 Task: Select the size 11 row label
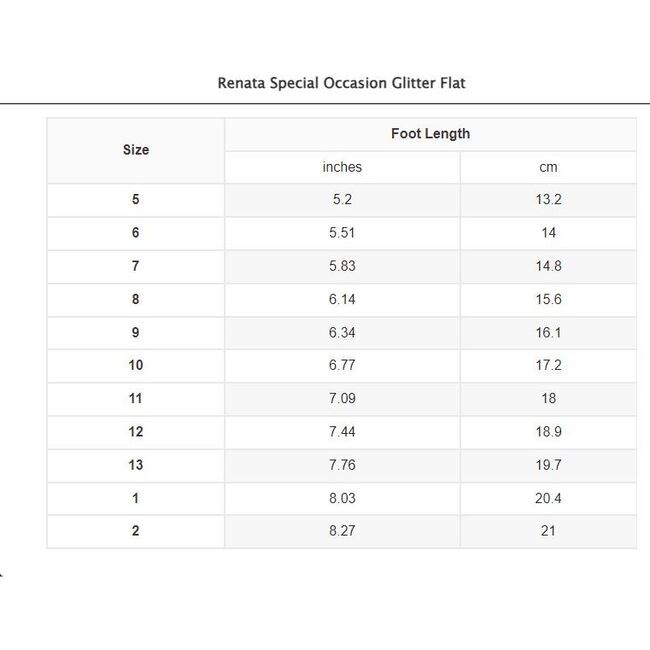tap(136, 398)
